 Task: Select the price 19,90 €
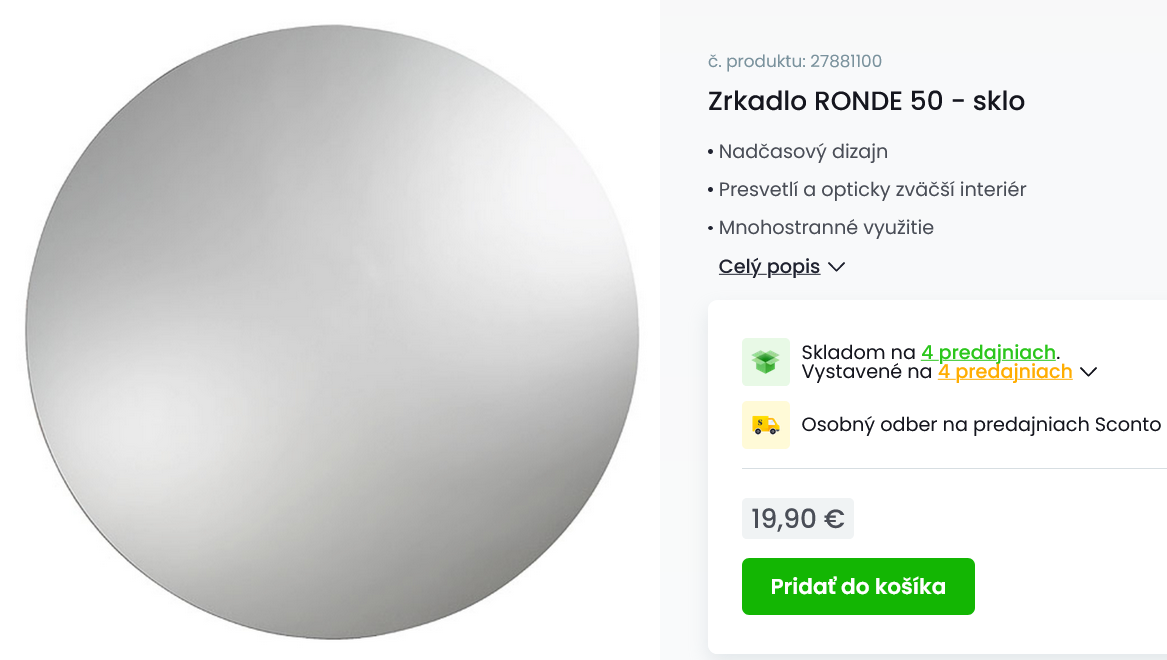coord(797,518)
